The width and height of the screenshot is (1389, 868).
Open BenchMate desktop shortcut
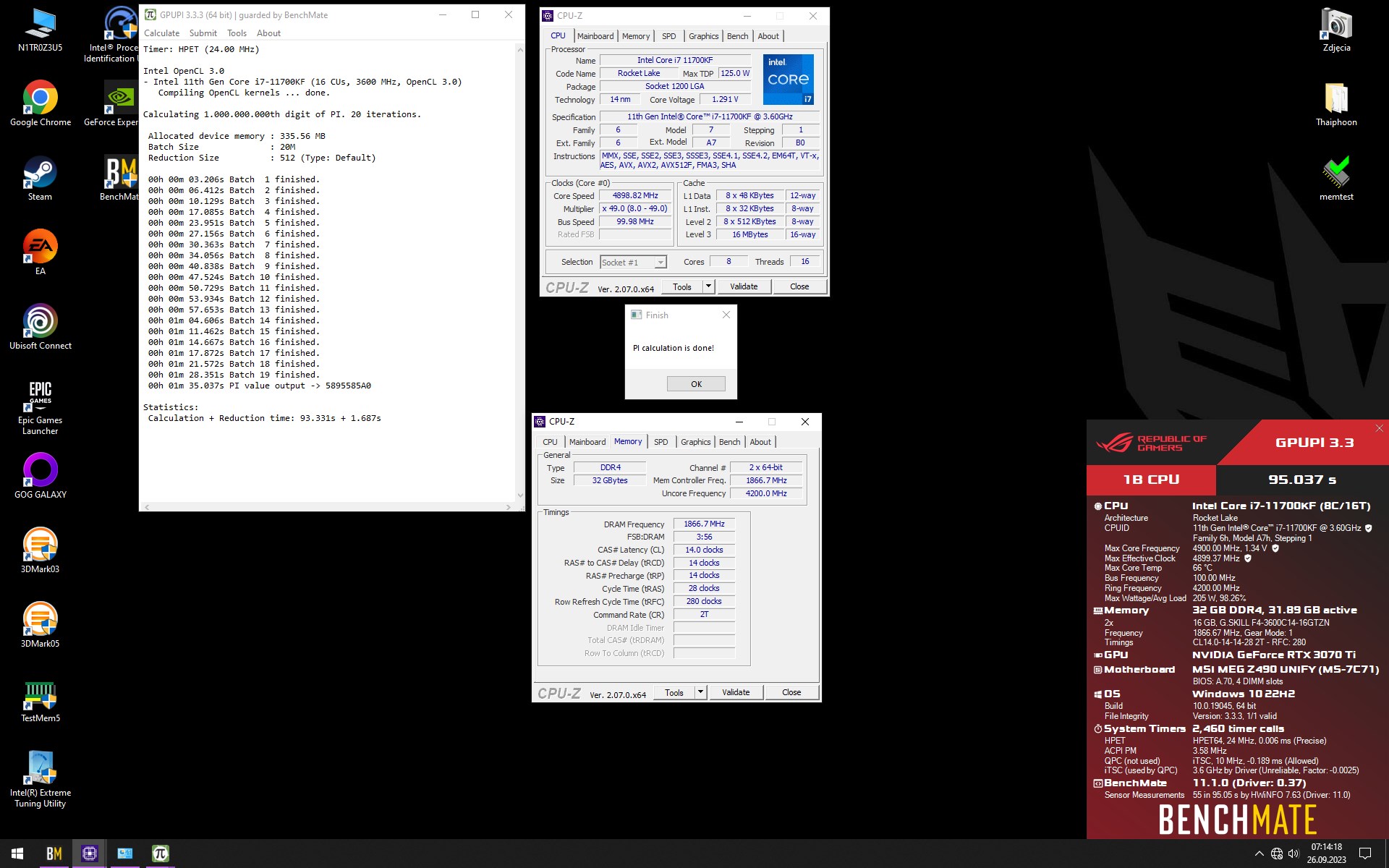(119, 179)
